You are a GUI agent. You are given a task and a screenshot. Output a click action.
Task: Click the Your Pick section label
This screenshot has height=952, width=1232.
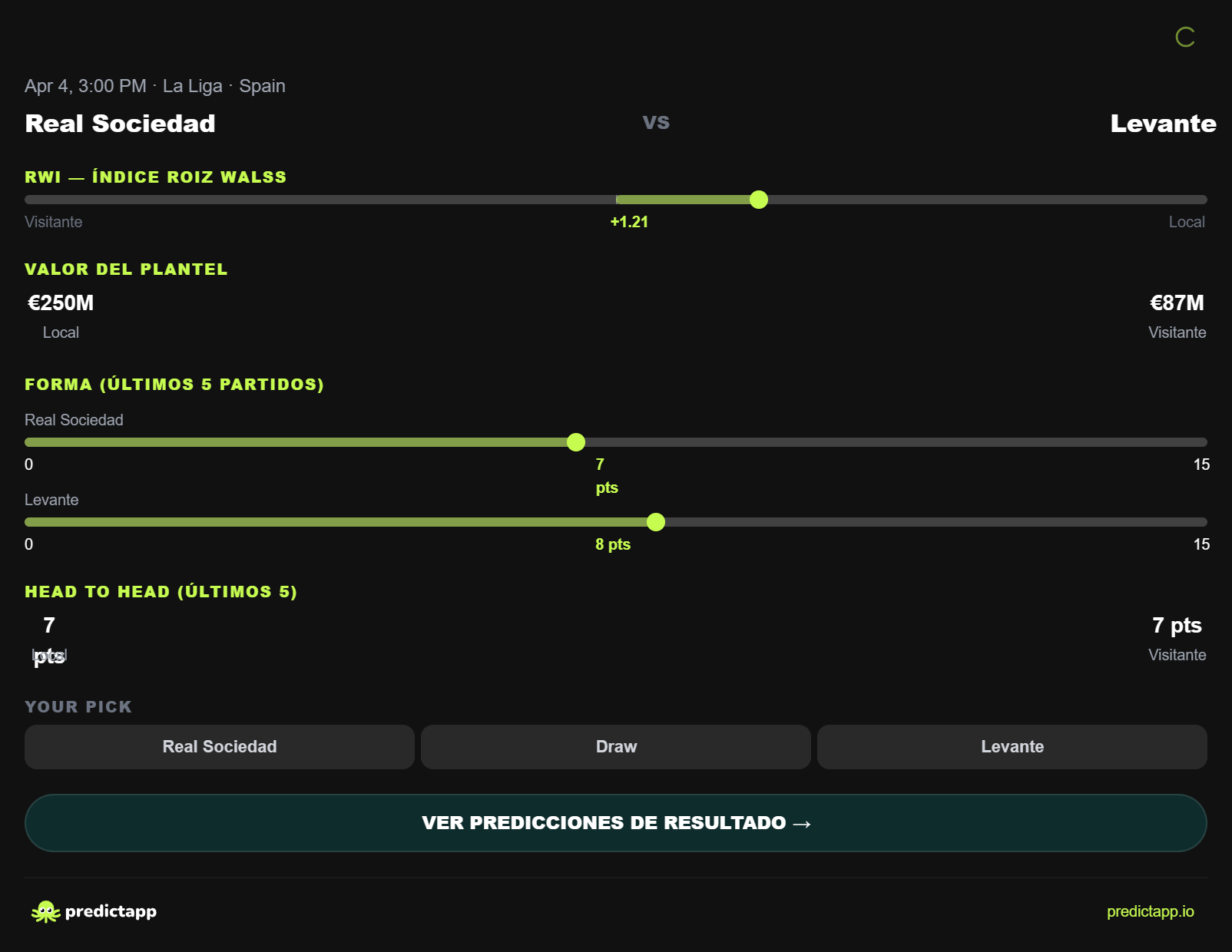pos(78,707)
